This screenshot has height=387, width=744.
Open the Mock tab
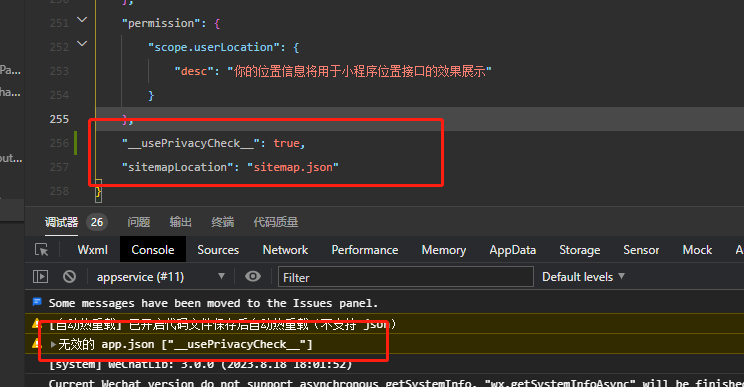pos(697,250)
